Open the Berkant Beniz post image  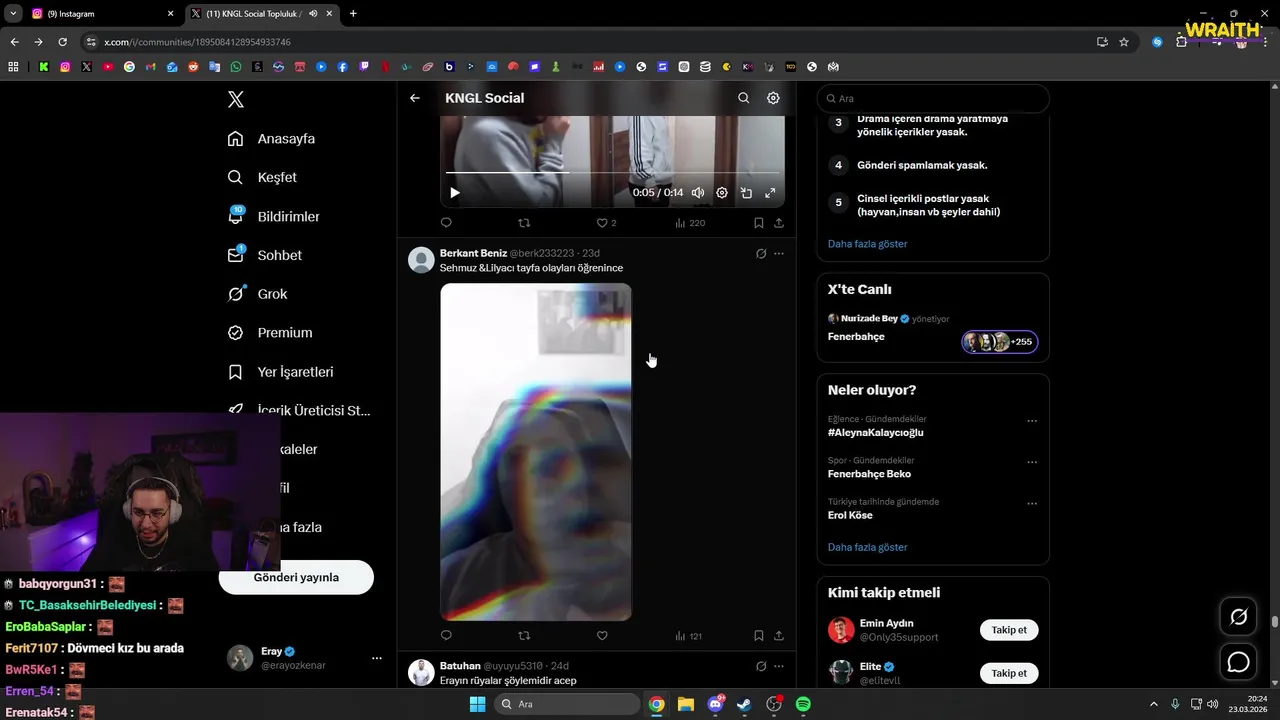(536, 452)
